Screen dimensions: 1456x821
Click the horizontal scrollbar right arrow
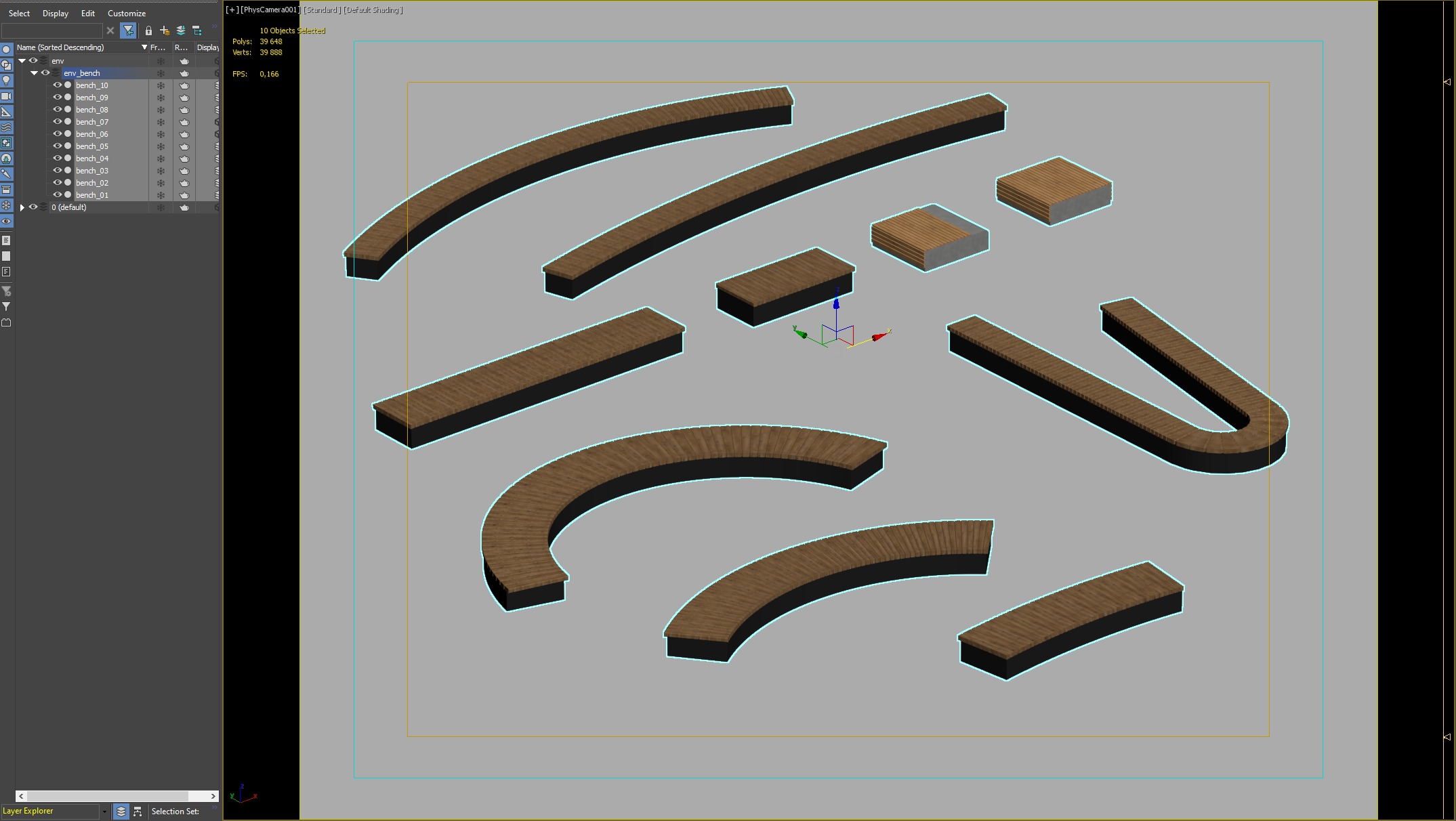(x=213, y=796)
